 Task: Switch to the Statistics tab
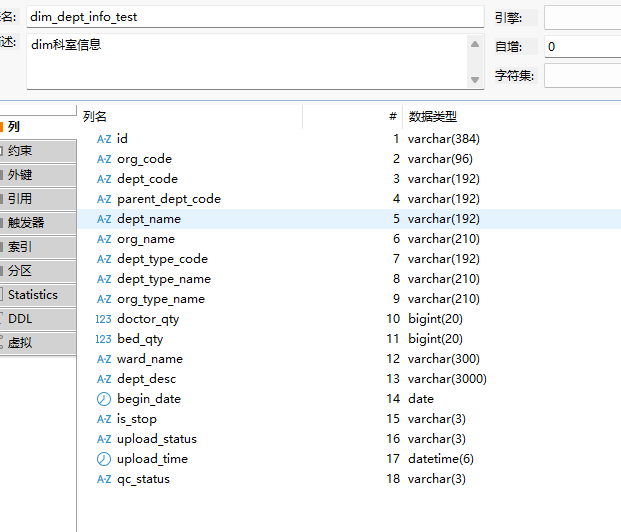point(37,295)
